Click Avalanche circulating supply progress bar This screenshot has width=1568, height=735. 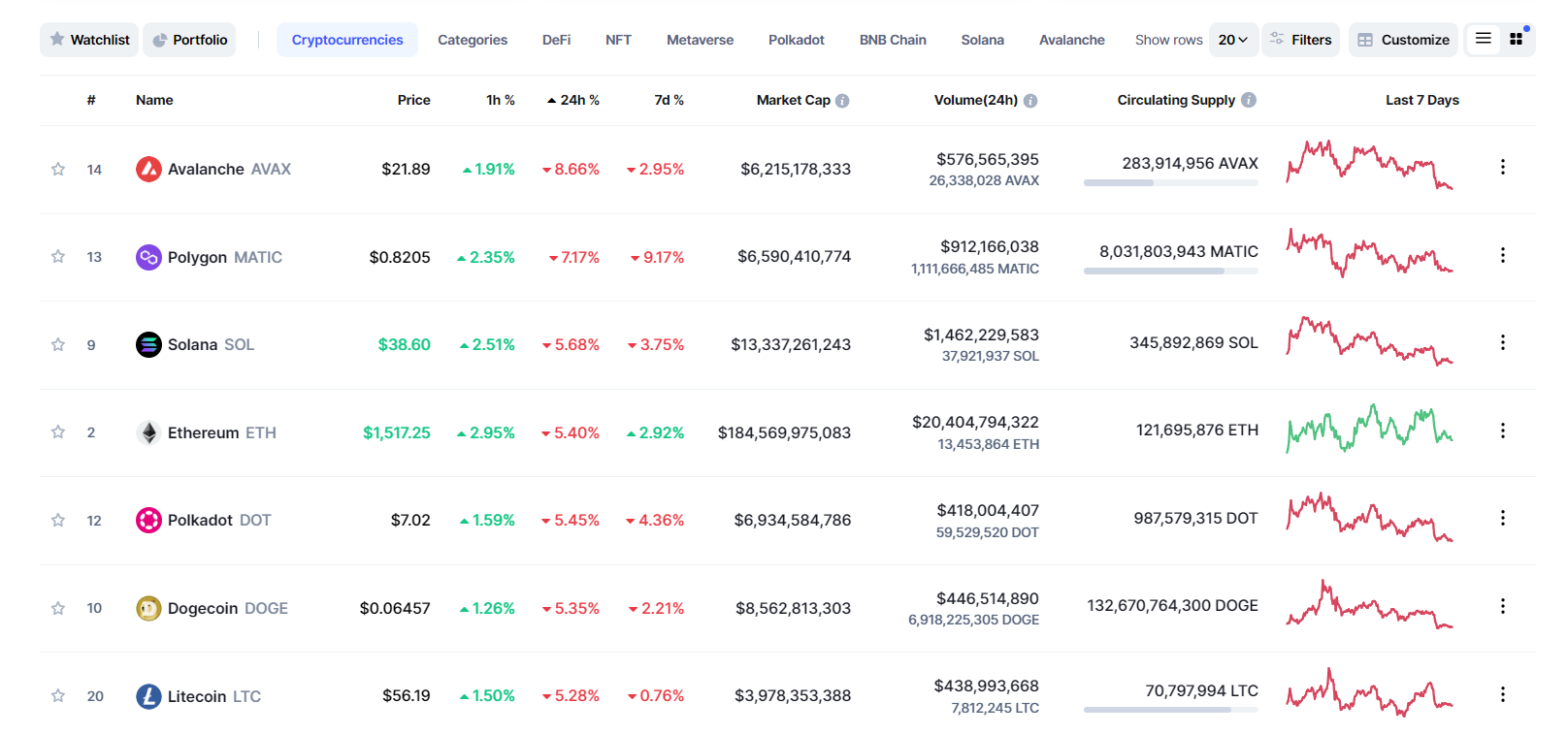pyautogui.click(x=1170, y=183)
